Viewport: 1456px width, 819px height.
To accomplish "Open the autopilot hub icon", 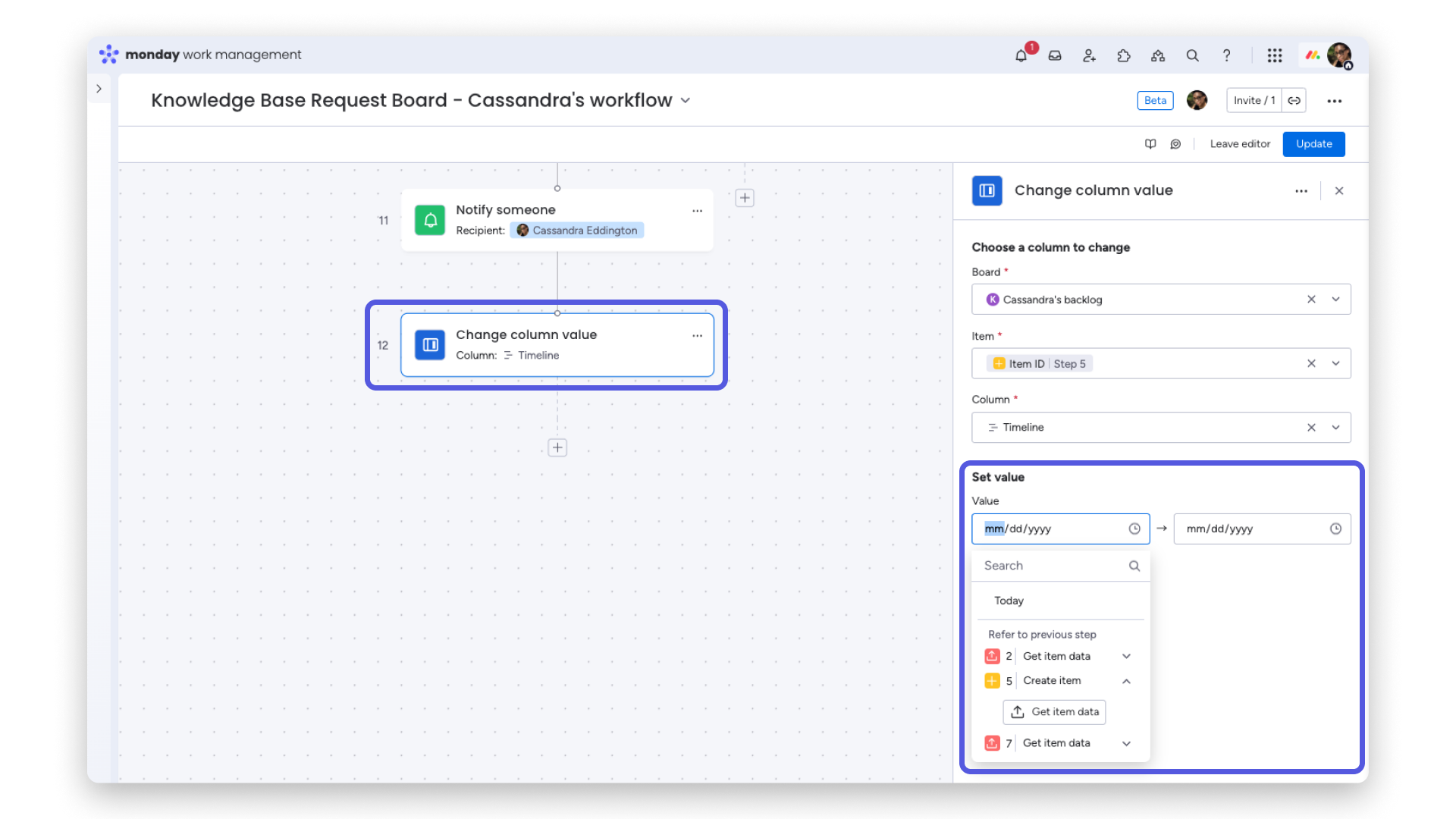I will 1158,55.
